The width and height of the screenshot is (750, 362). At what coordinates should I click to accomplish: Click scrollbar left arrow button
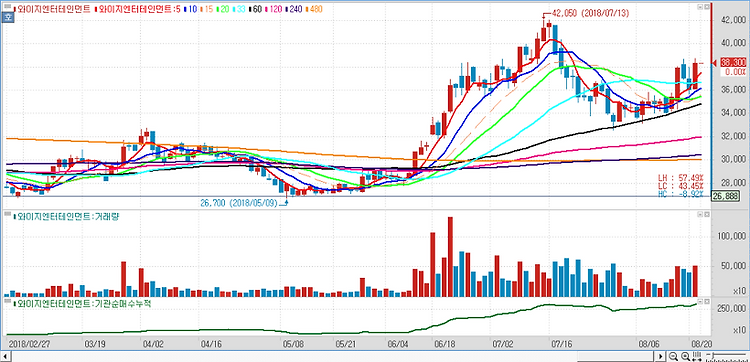pyautogui.click(x=5, y=356)
